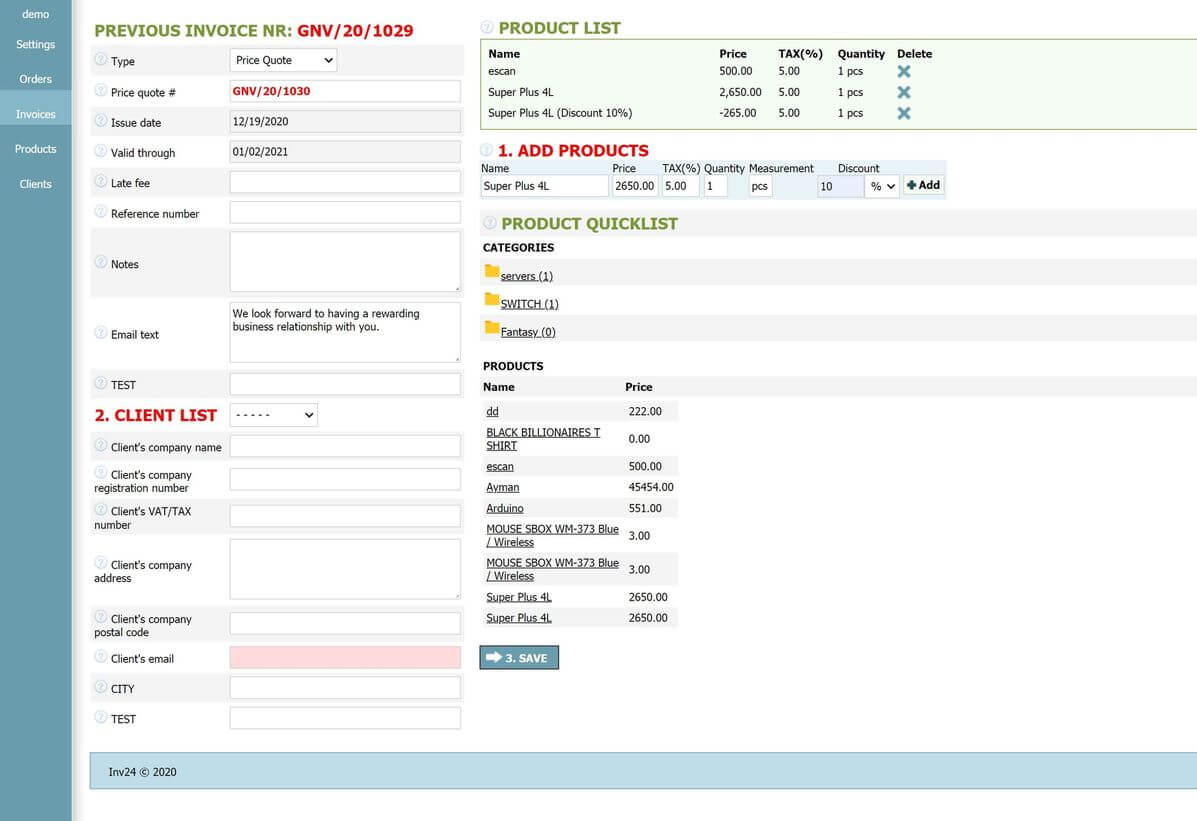Open the discount percent unit dropdown
The height and width of the screenshot is (821, 1197).
(881, 186)
